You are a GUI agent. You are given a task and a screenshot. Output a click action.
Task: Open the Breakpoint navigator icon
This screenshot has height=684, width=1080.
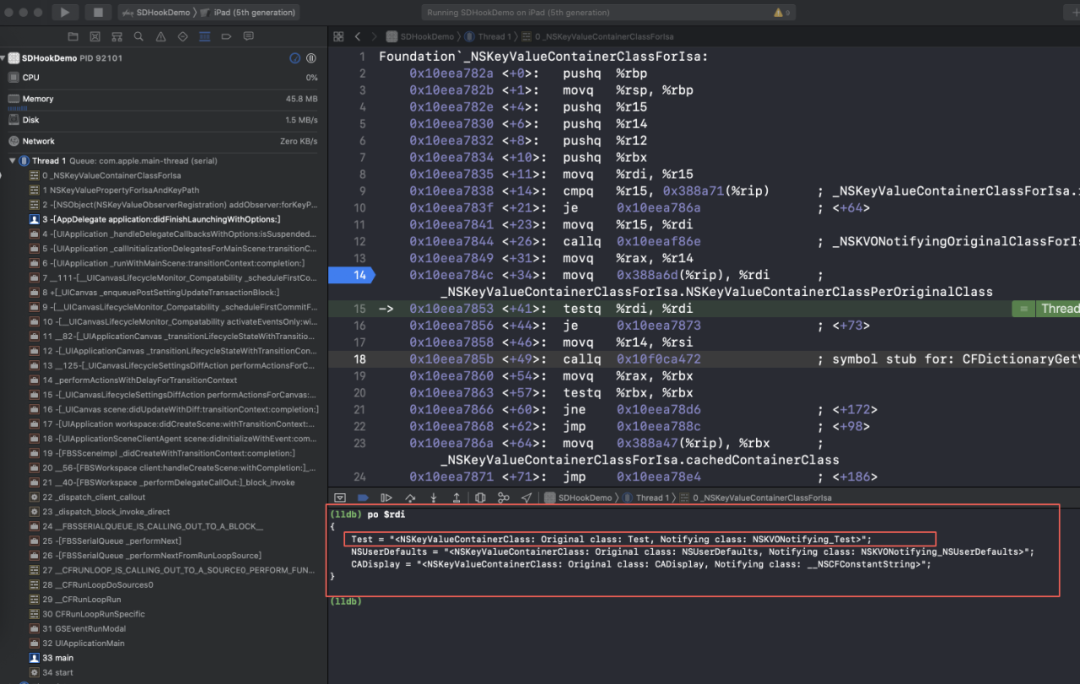point(228,36)
